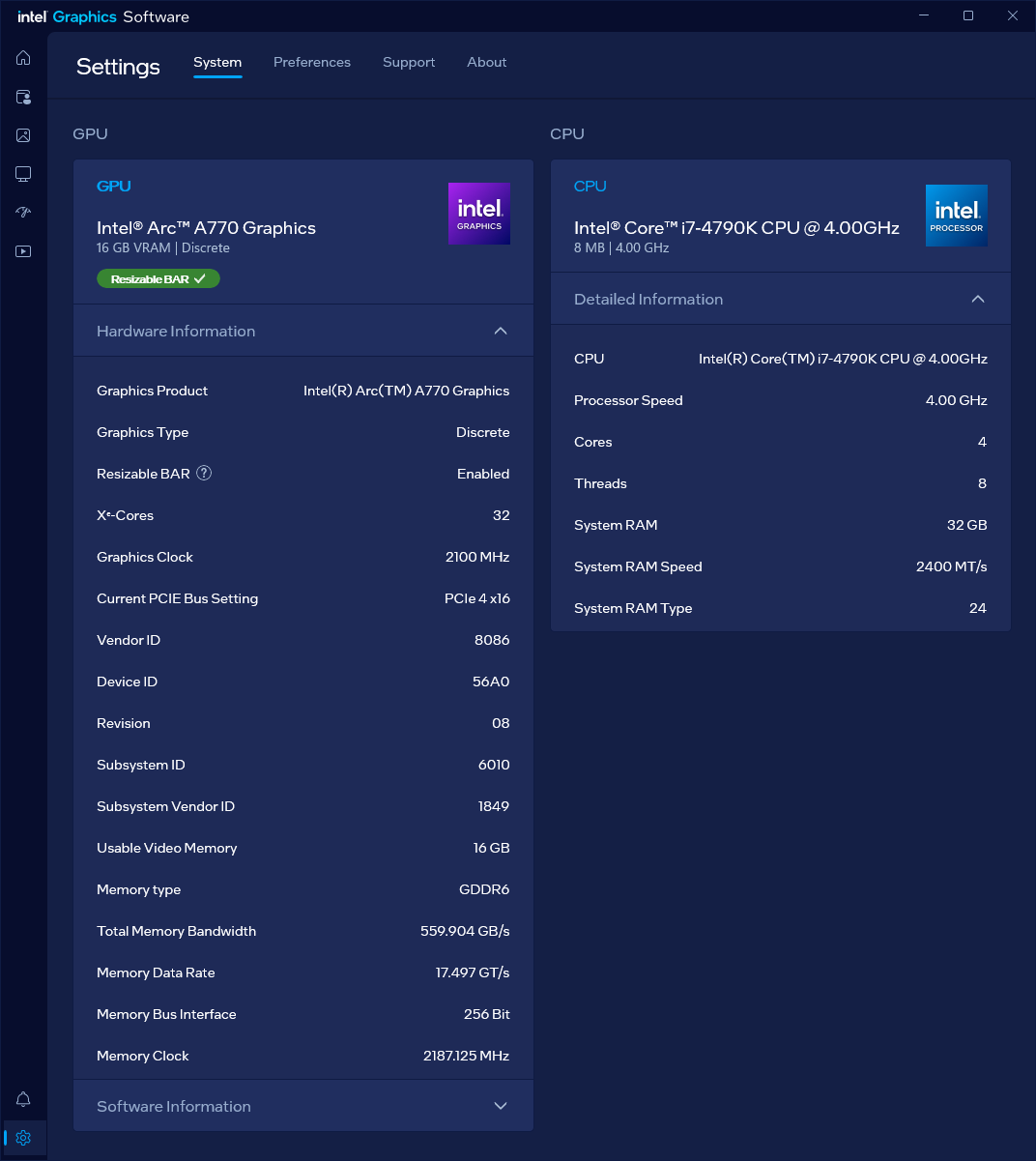Open the Capture video sidebar icon

pos(23,251)
